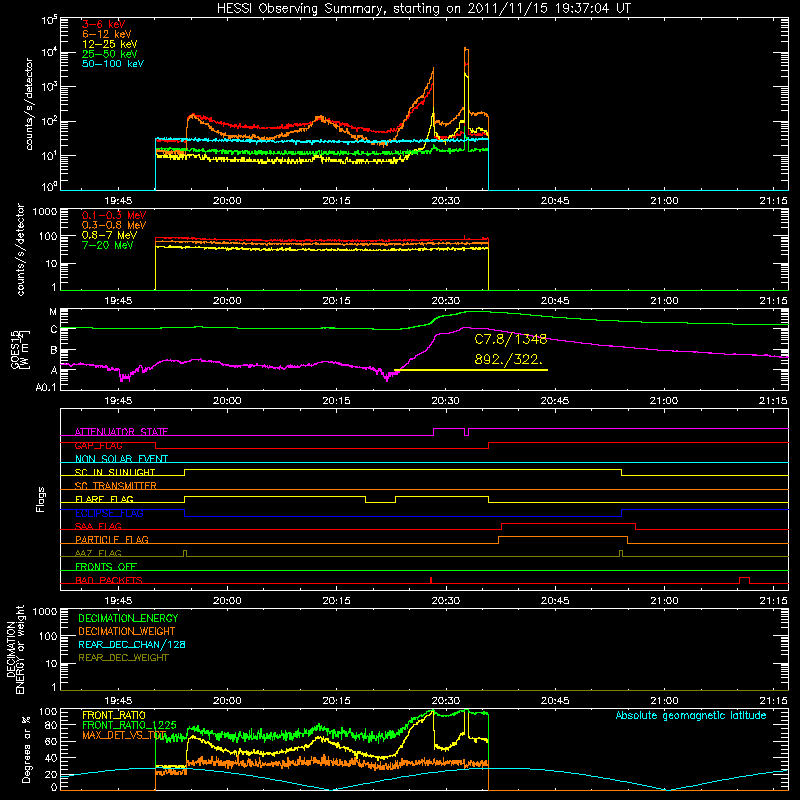
Task: Click the BAD_PACKETS flag label
Action: pyautogui.click(x=109, y=580)
